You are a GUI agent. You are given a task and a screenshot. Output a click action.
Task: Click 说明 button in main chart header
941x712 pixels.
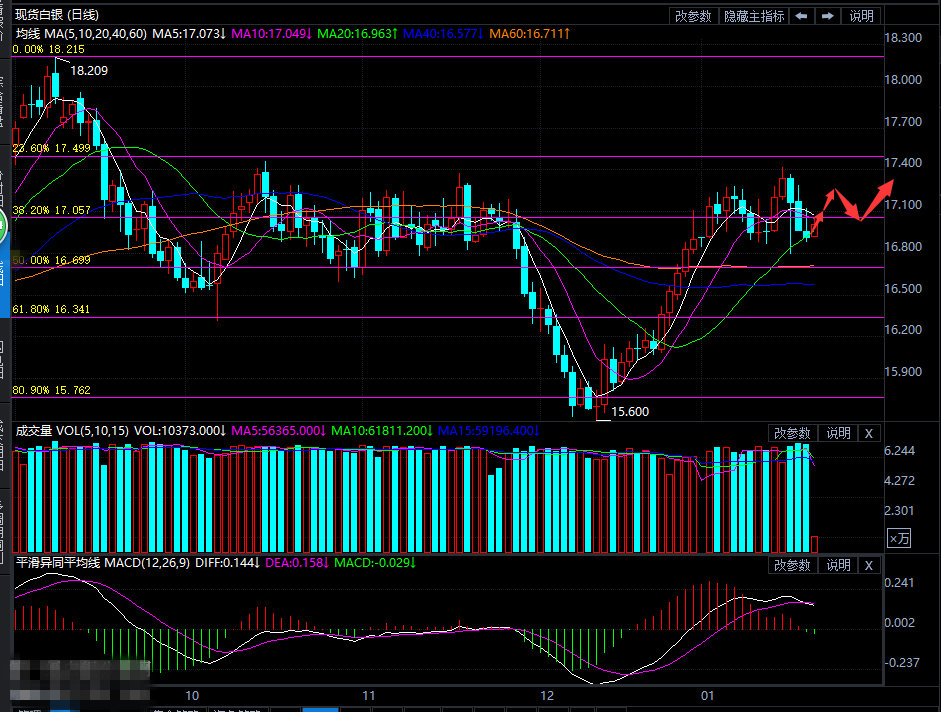click(x=861, y=16)
